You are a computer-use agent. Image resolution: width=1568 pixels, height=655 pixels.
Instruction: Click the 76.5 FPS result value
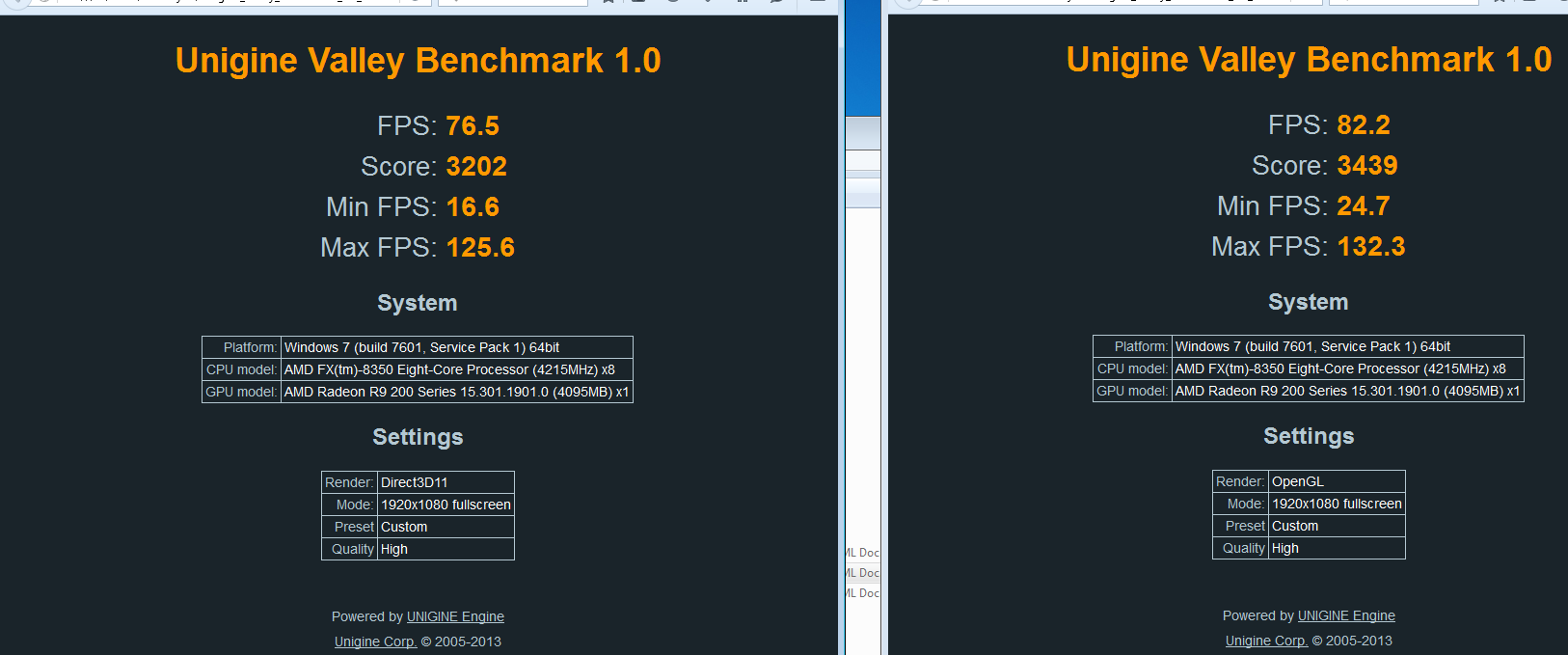pos(472,126)
